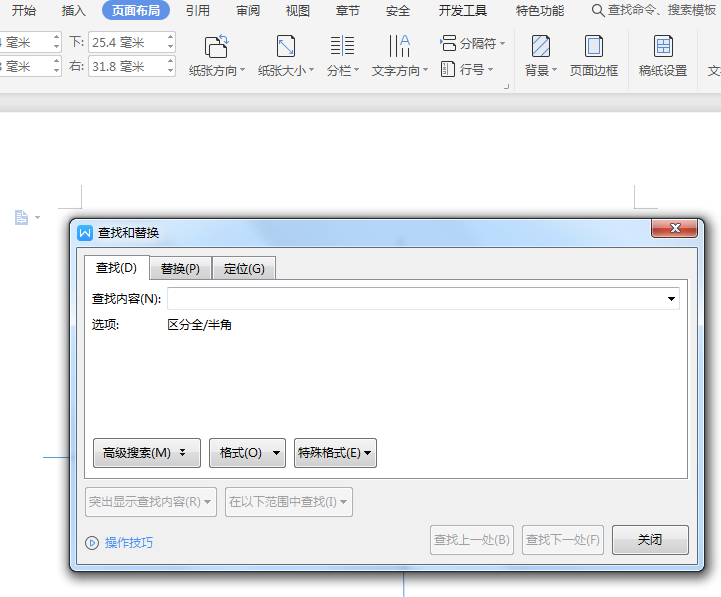
Task: Open the 特殊格式(E) dropdown button
Action: coord(335,453)
